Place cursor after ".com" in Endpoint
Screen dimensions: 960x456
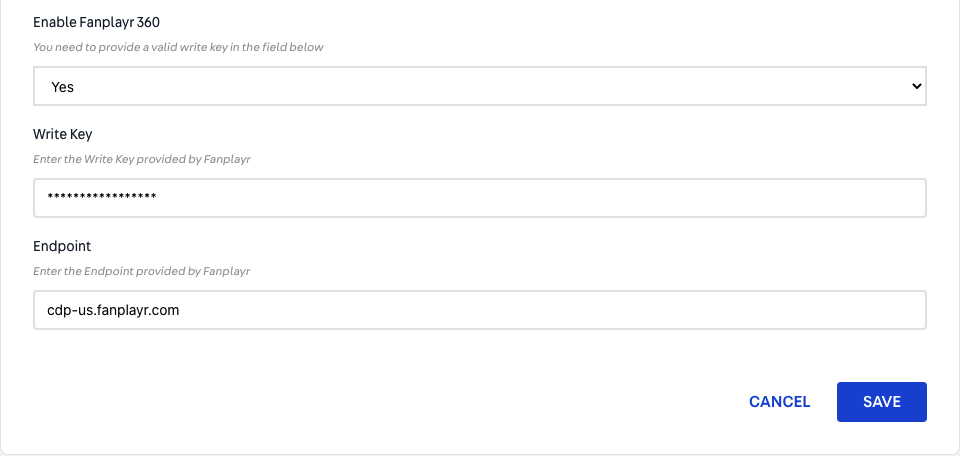(180, 310)
